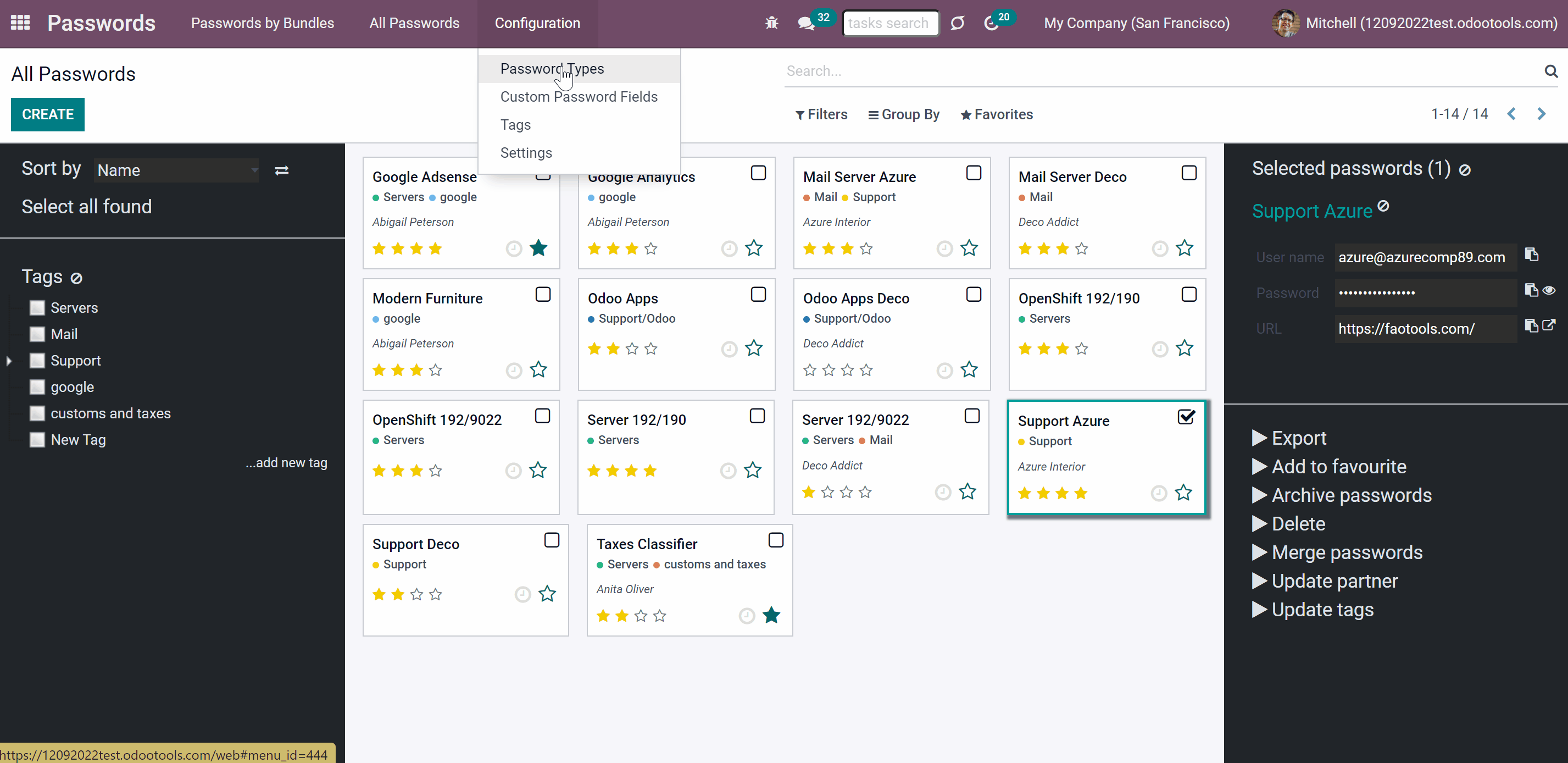Viewport: 1568px width, 763px height.
Task: Select the Odoo Apps card checkbox
Action: (x=758, y=295)
